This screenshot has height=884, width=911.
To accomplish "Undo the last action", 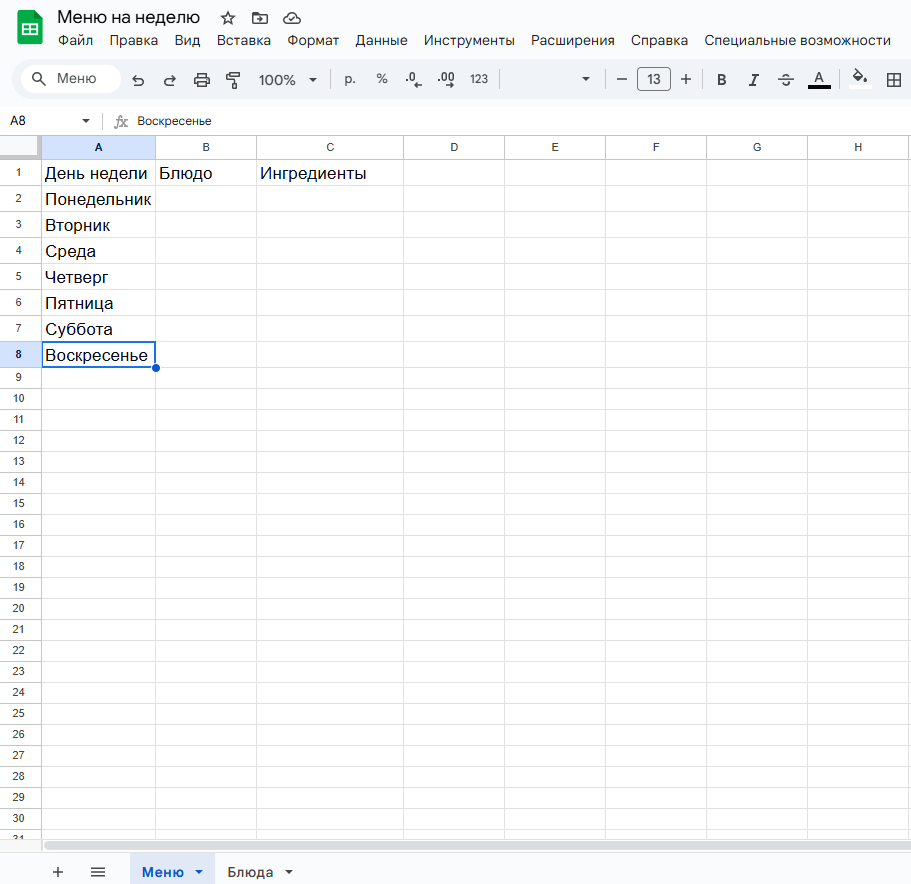I will [x=138, y=80].
